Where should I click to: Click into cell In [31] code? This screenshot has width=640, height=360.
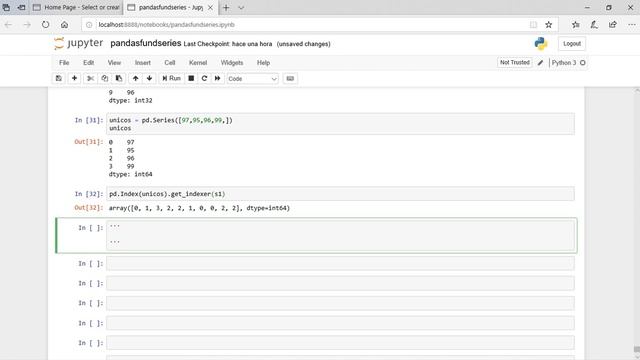[x=340, y=124]
